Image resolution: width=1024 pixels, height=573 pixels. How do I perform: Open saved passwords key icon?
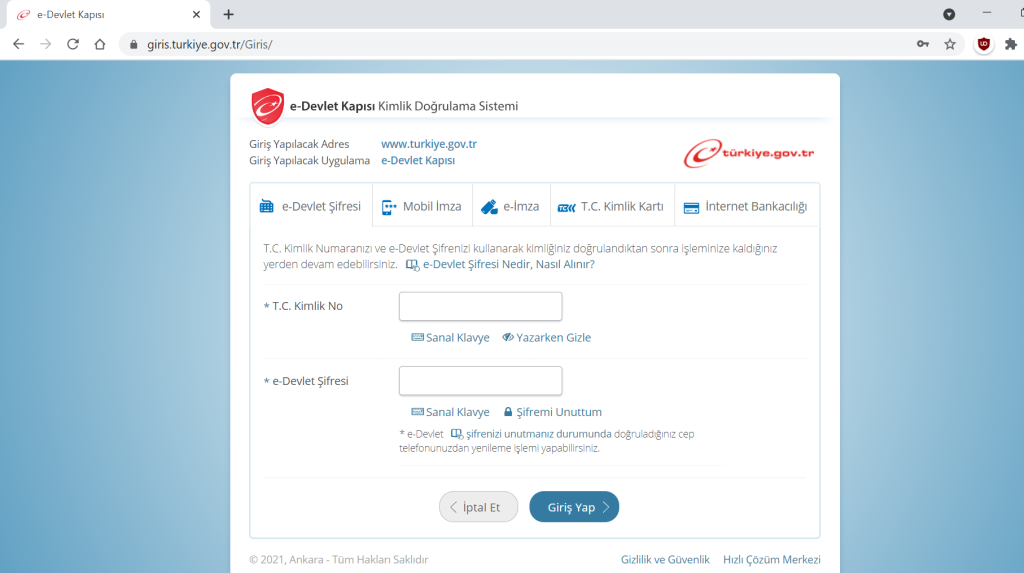pos(923,44)
